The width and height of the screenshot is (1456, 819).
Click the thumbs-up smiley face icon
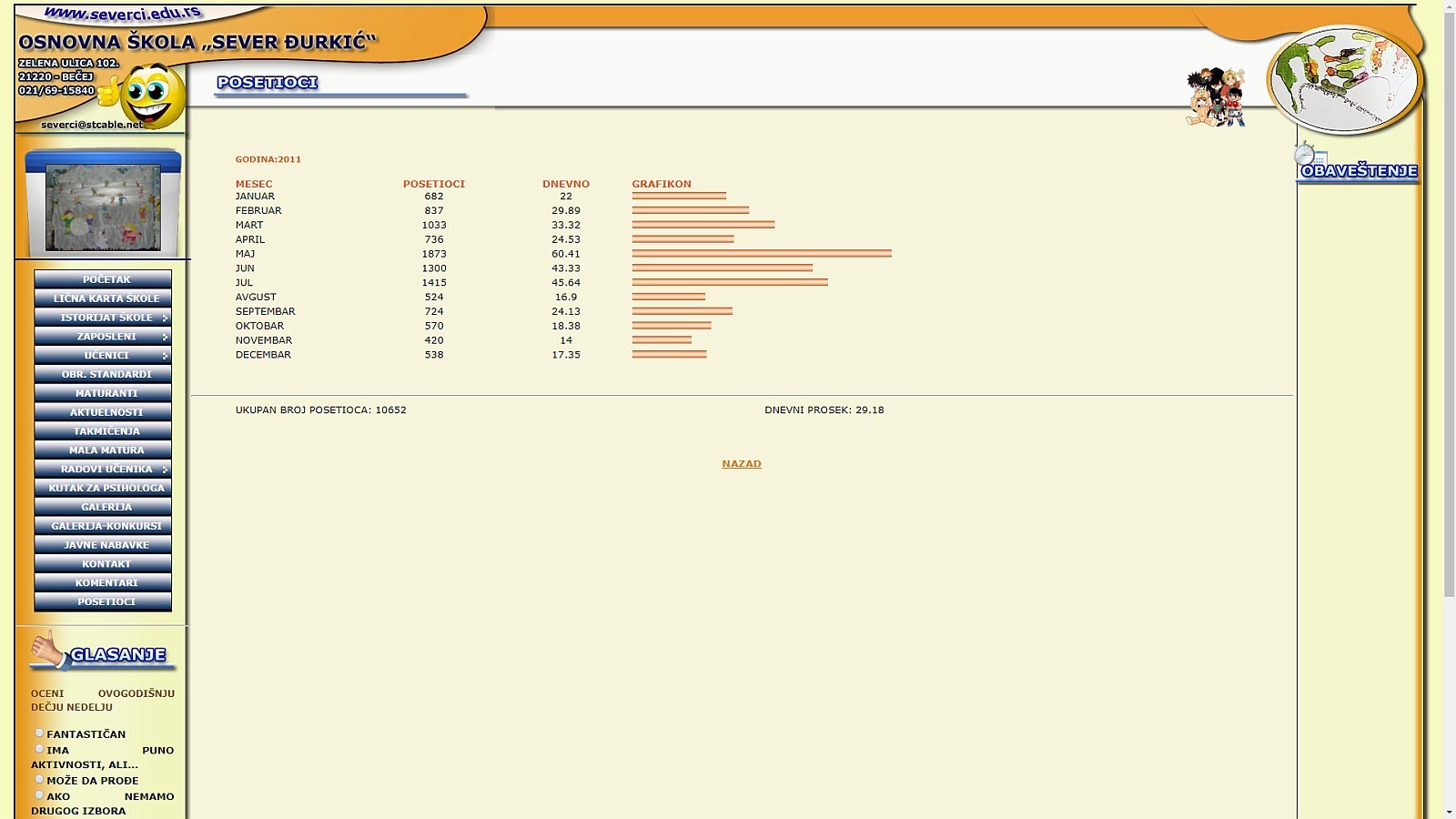tap(146, 96)
